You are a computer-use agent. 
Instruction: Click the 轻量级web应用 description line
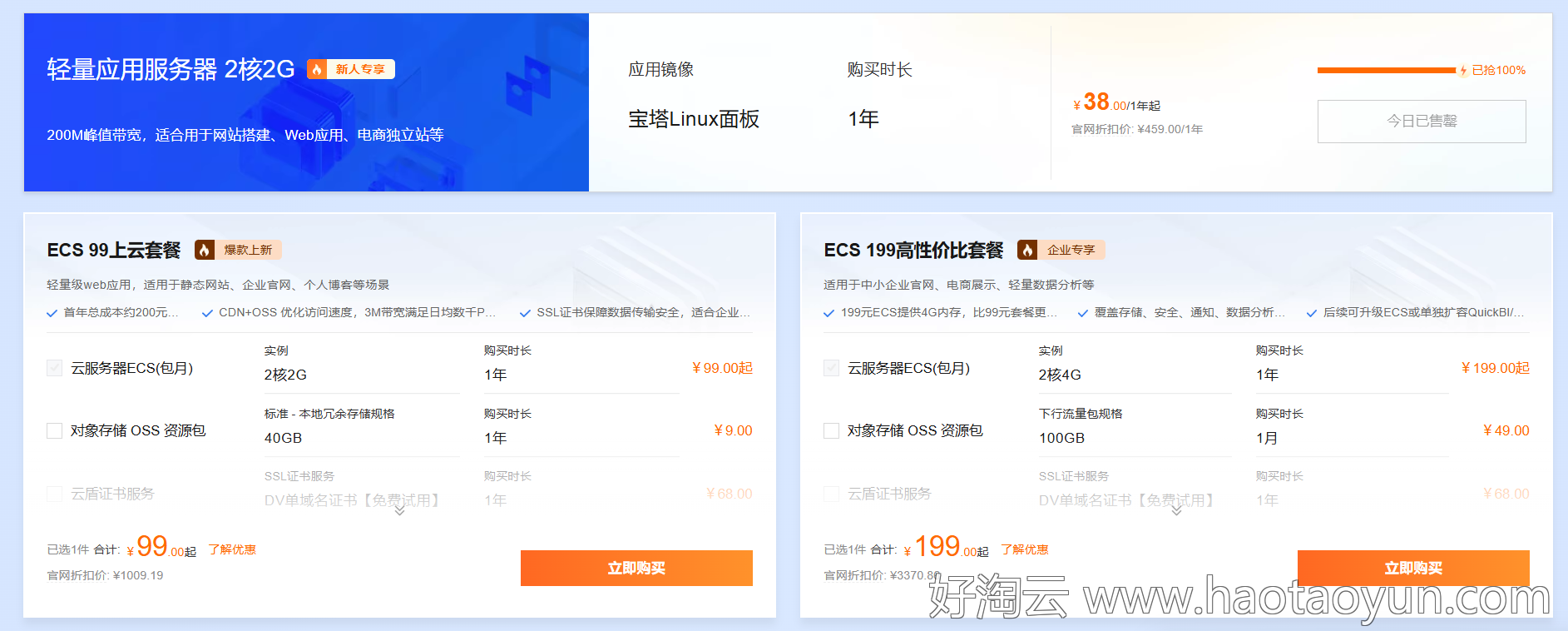pyautogui.click(x=218, y=285)
